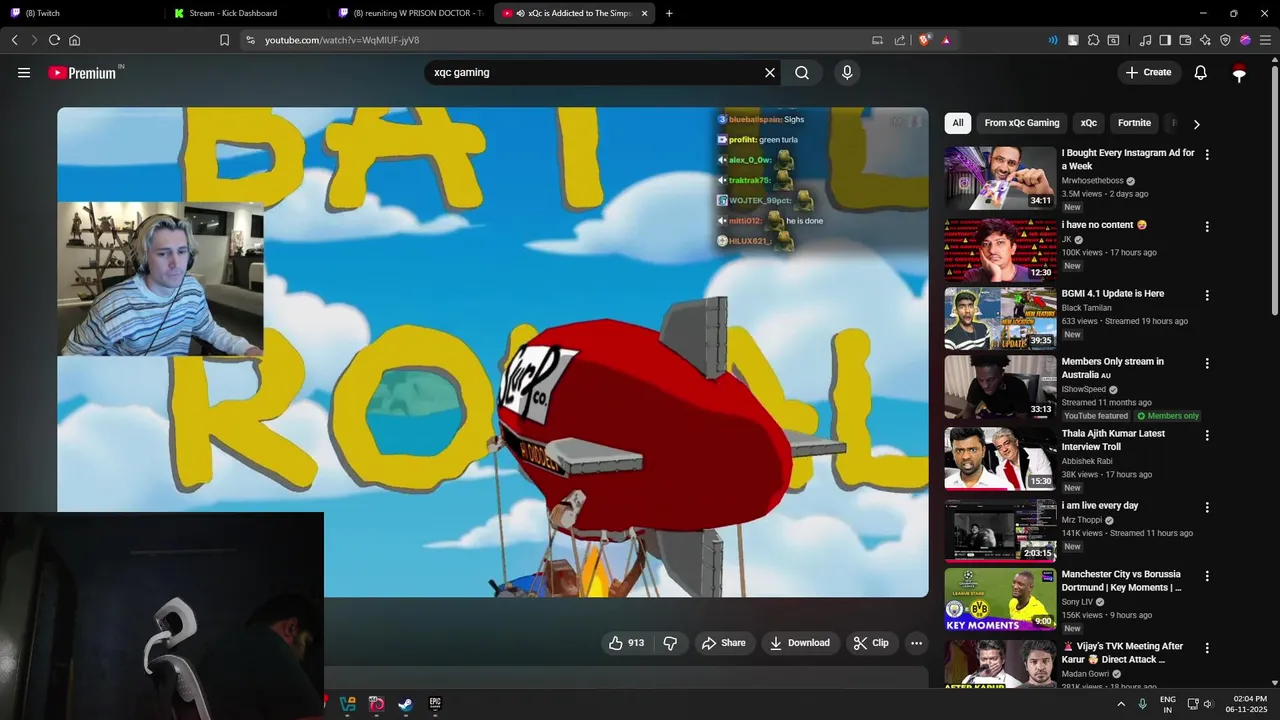
Task: Open Brave Shields lion icon
Action: [925, 40]
